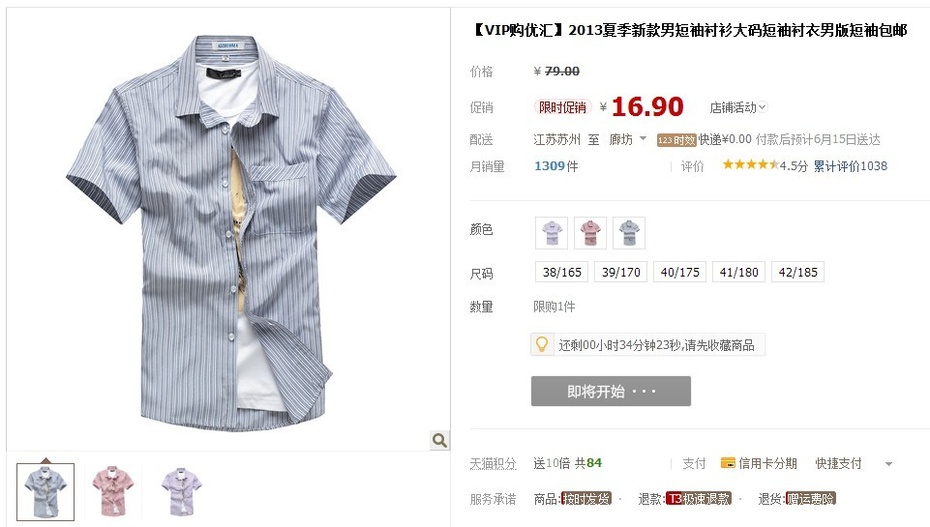
Task: Select size 42/185
Action: coord(798,272)
